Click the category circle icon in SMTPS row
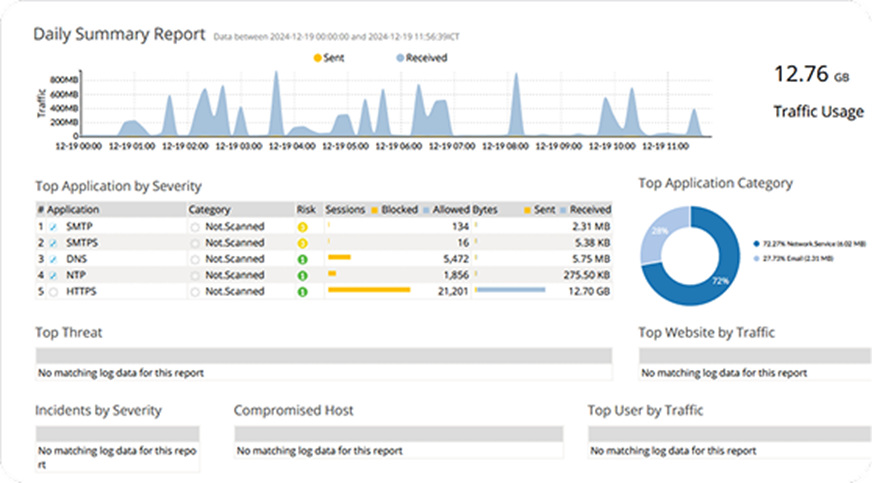872x483 pixels. coord(195,243)
